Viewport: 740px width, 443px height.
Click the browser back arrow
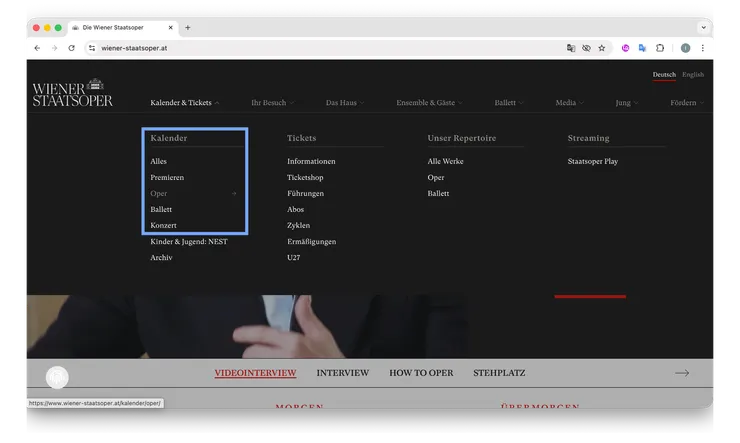tap(37, 48)
